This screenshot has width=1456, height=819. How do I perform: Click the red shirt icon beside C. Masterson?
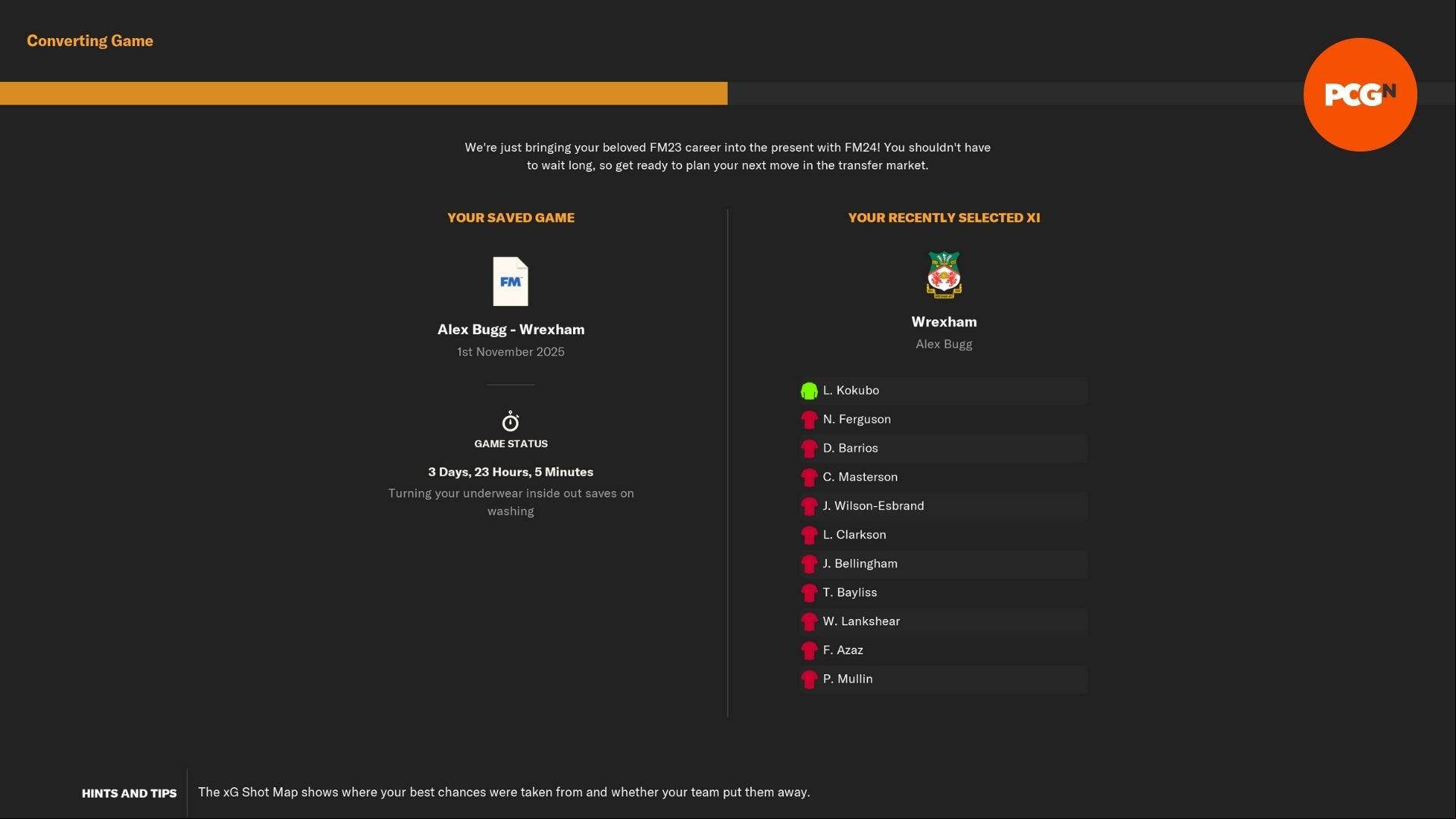809,477
